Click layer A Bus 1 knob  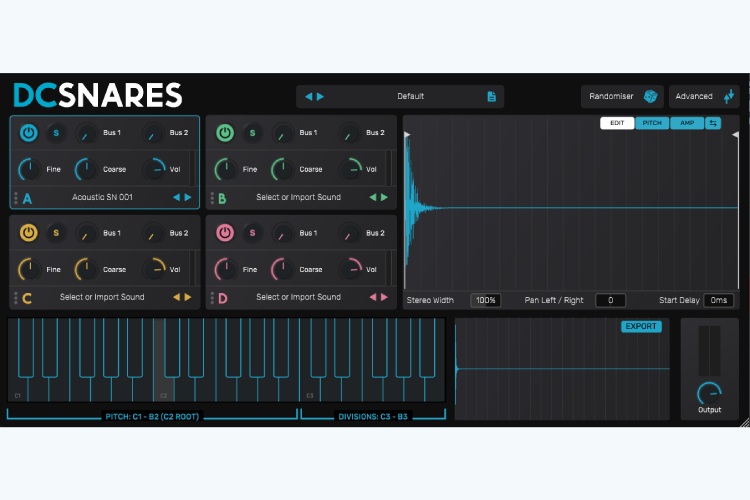(87, 133)
